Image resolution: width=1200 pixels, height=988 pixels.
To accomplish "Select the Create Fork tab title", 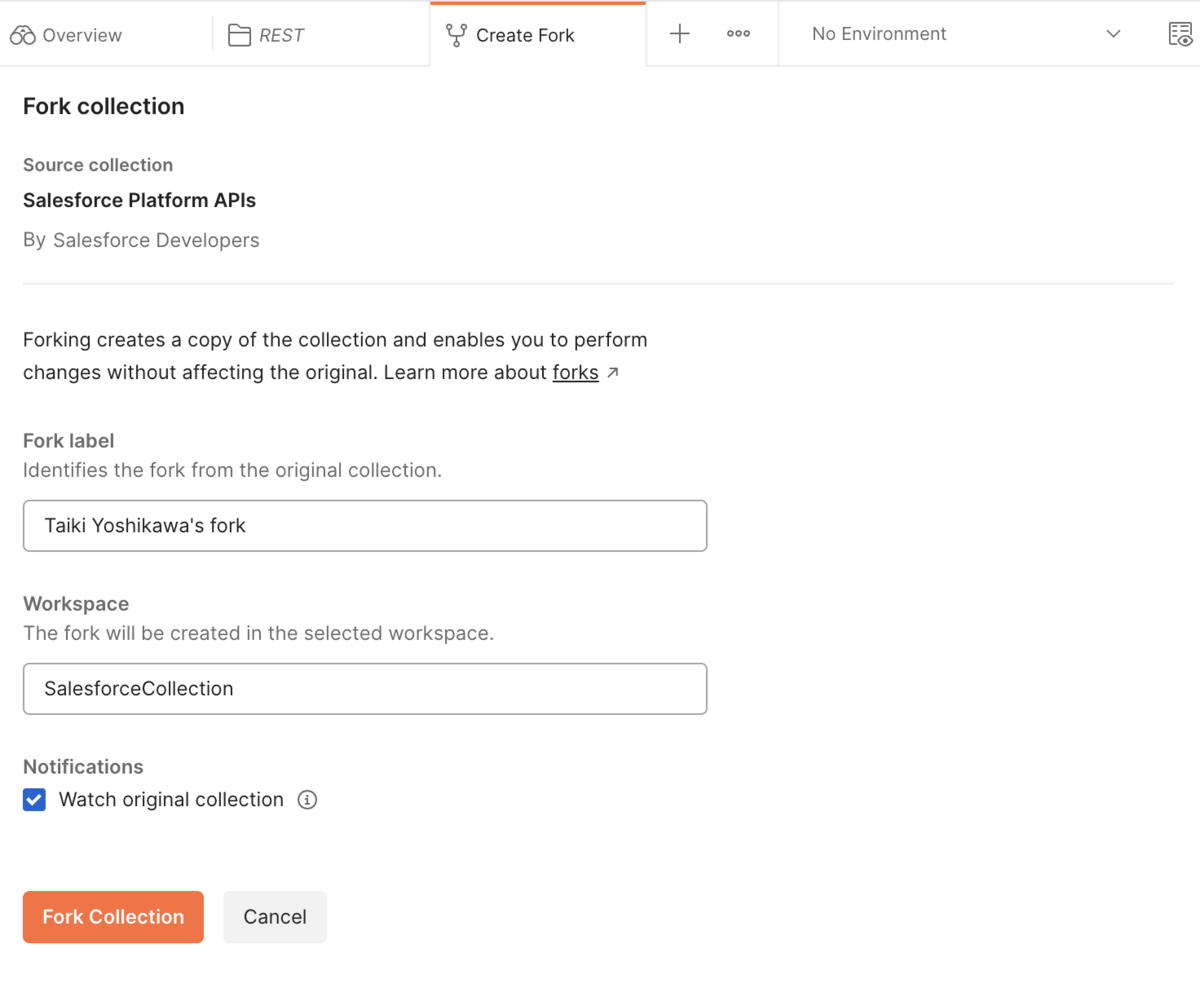I will point(525,35).
